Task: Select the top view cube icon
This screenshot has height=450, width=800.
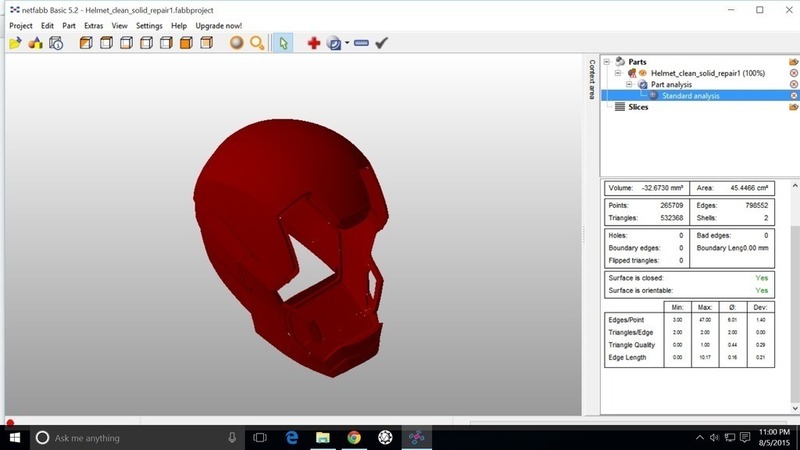Action: point(106,43)
